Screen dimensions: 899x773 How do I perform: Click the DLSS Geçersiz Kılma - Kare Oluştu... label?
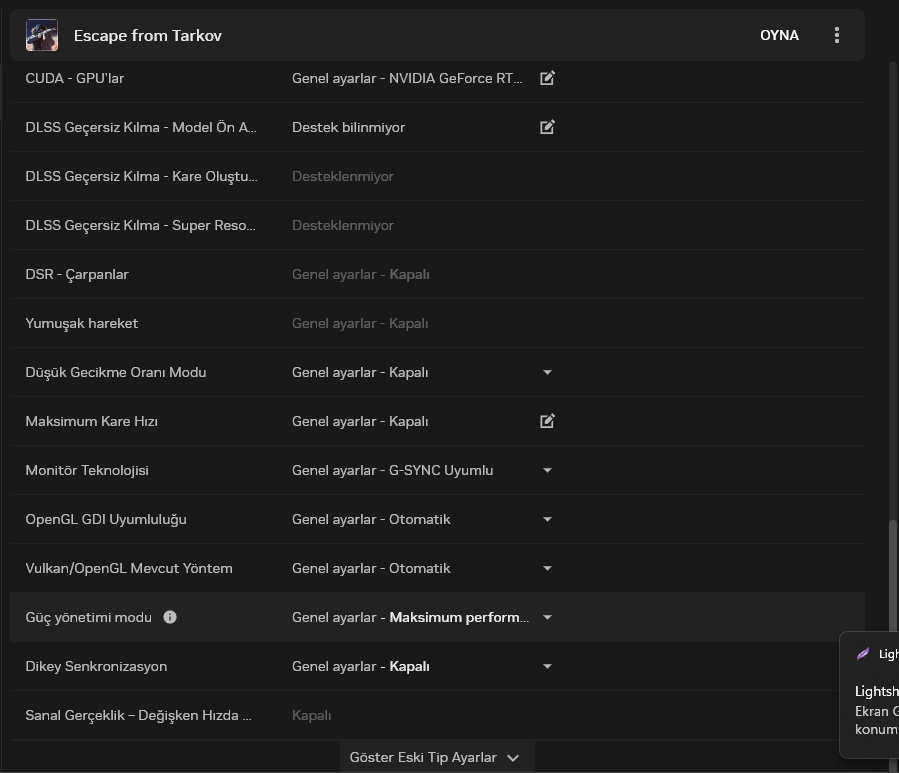pos(141,176)
